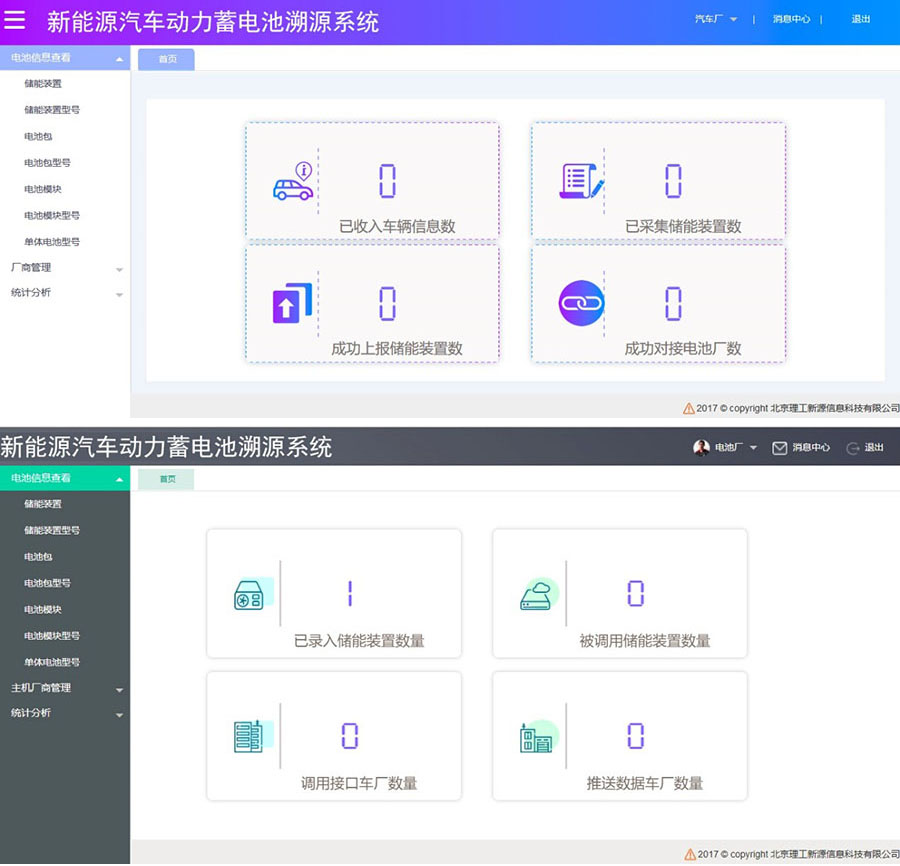The height and width of the screenshot is (866, 900).
Task: Open the hamburger menu in the purple header
Action: tap(14, 20)
